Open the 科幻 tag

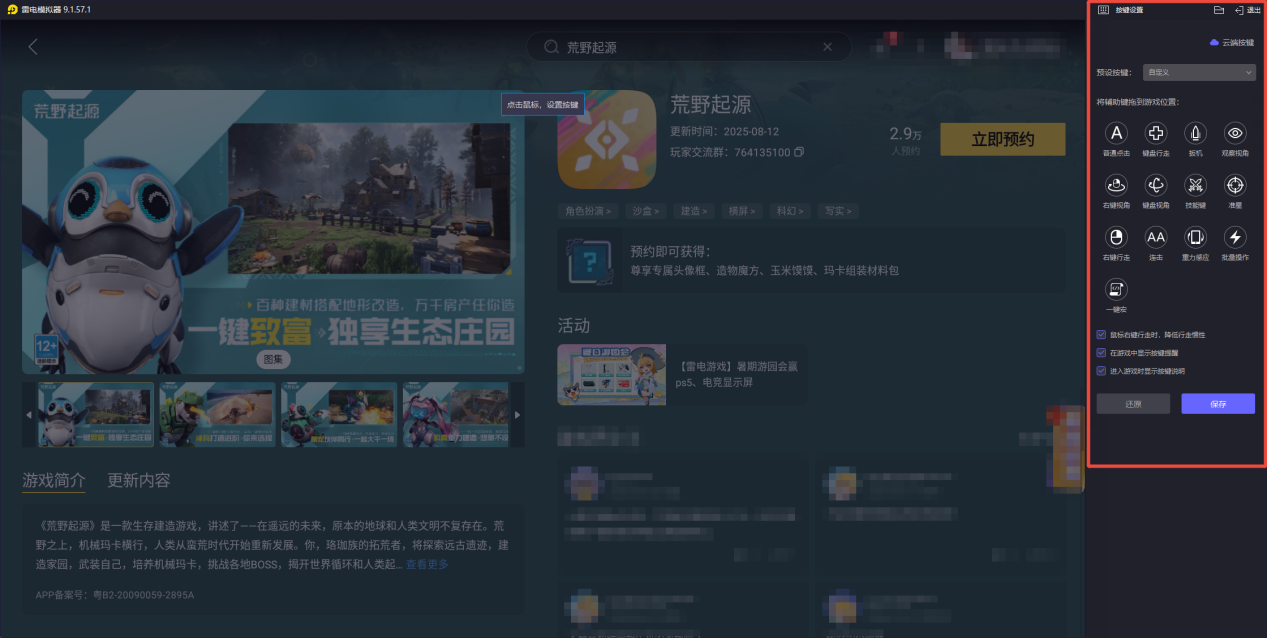789,211
